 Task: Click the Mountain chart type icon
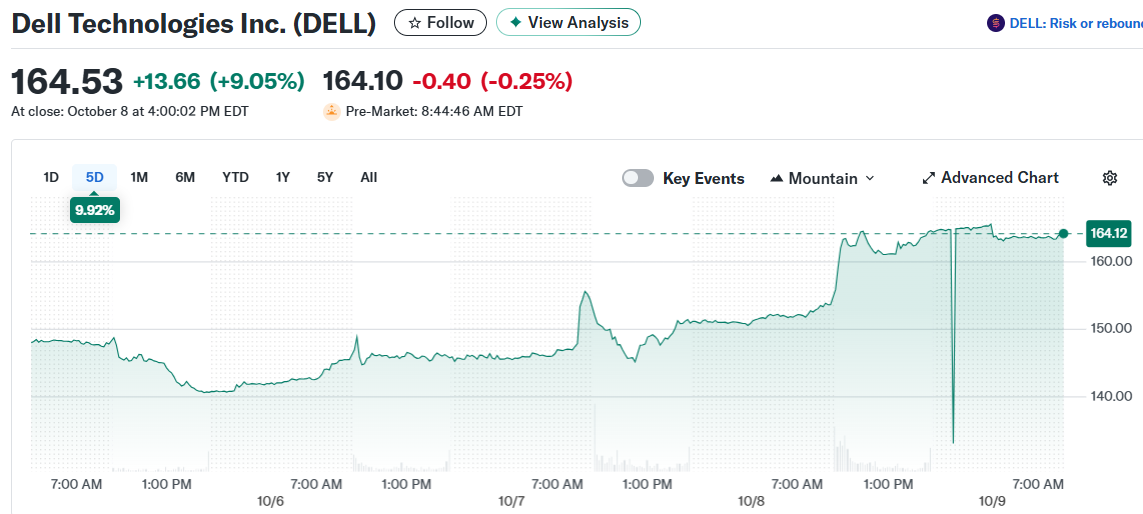(777, 178)
